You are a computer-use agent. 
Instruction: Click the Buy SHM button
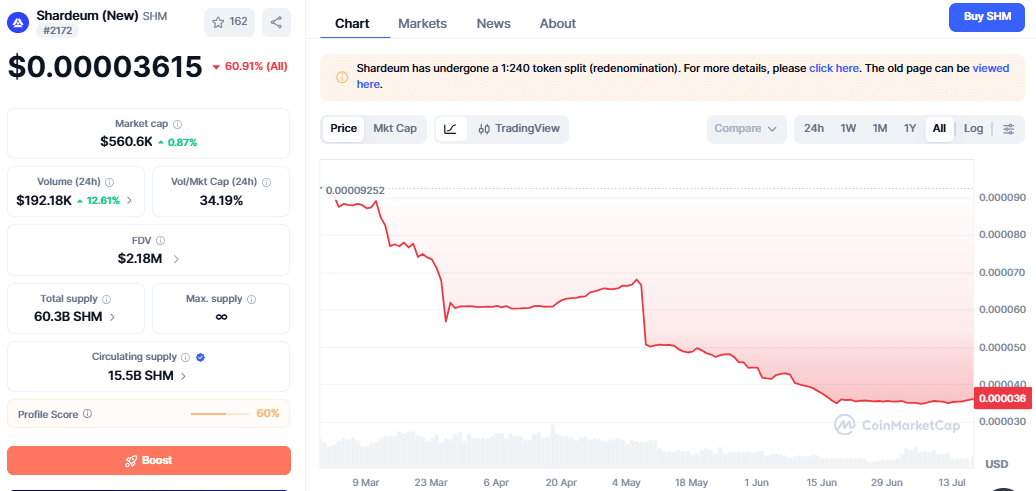(x=987, y=17)
